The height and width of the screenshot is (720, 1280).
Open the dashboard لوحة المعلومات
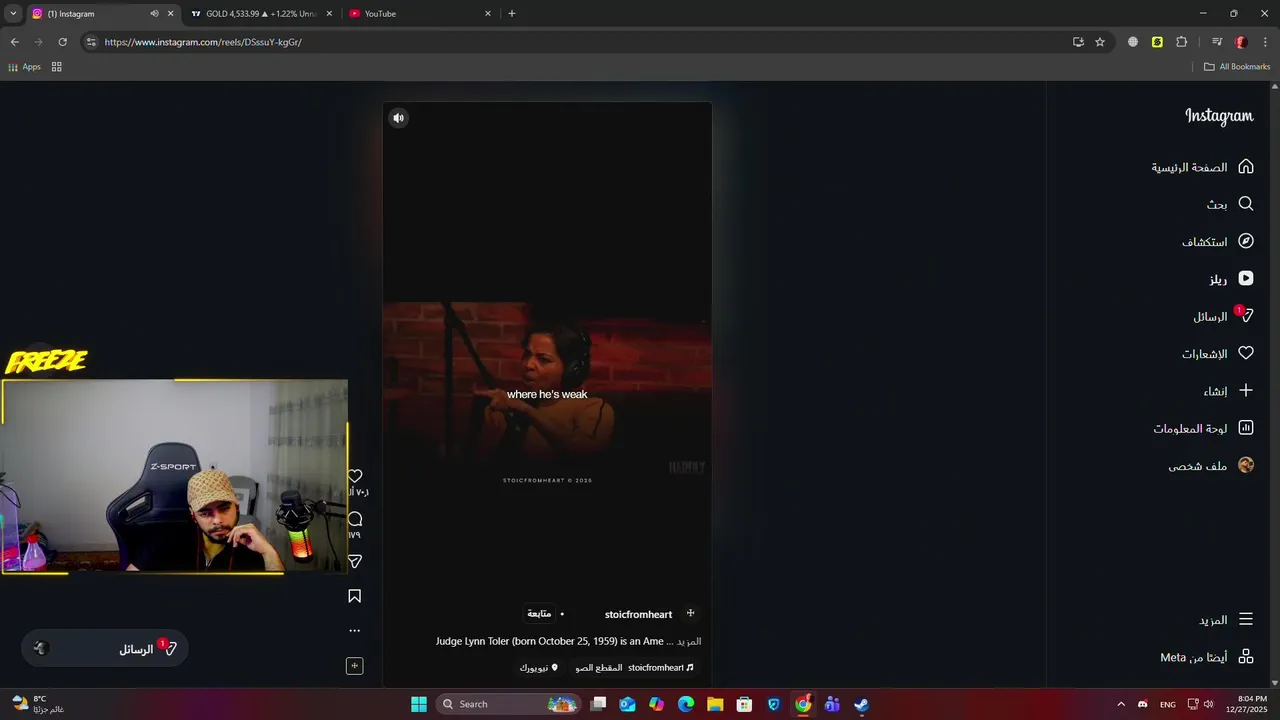tap(1203, 428)
